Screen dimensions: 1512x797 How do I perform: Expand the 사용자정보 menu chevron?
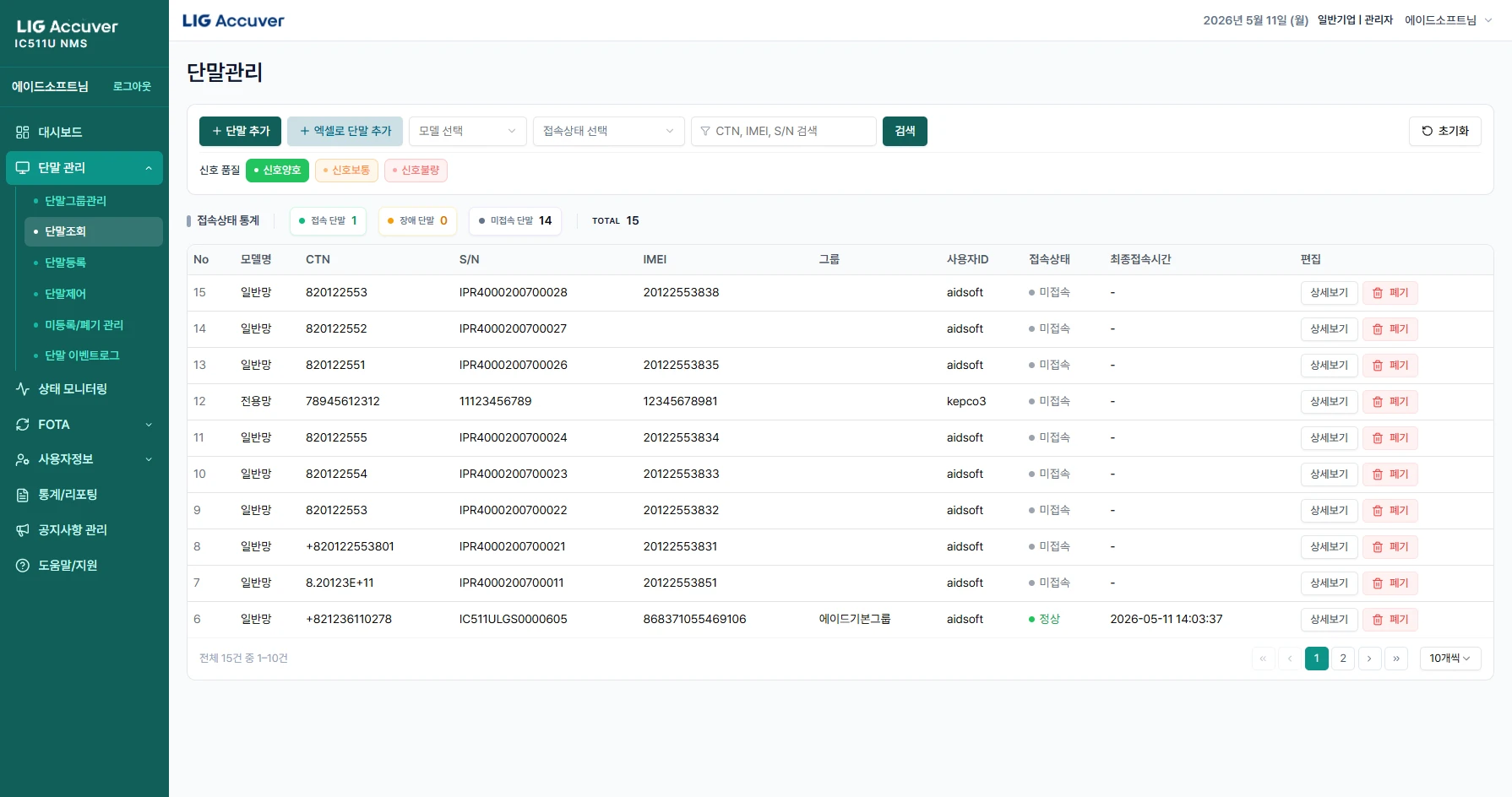coord(149,459)
